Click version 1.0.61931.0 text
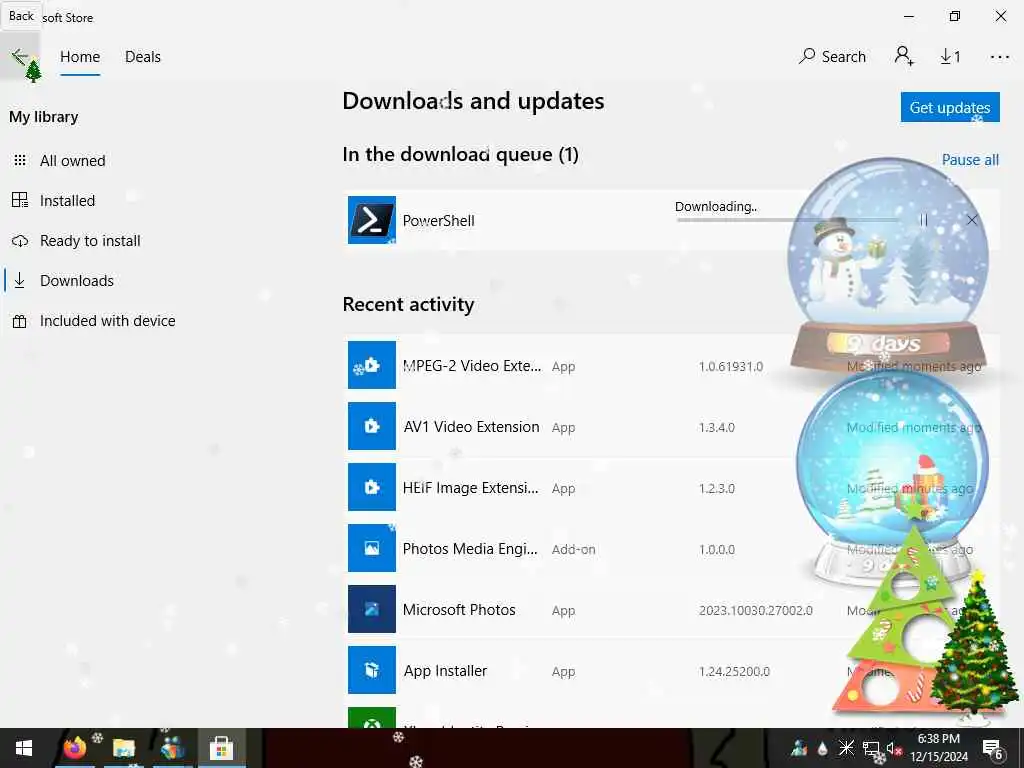 pos(731,366)
